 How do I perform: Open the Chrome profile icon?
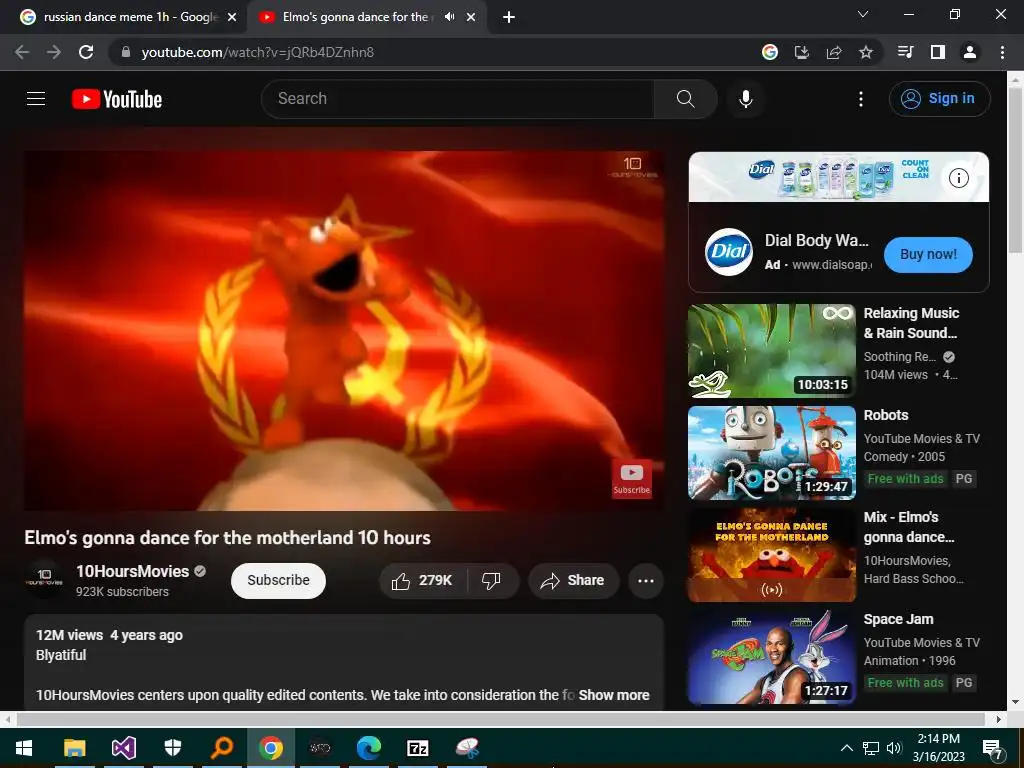(970, 52)
